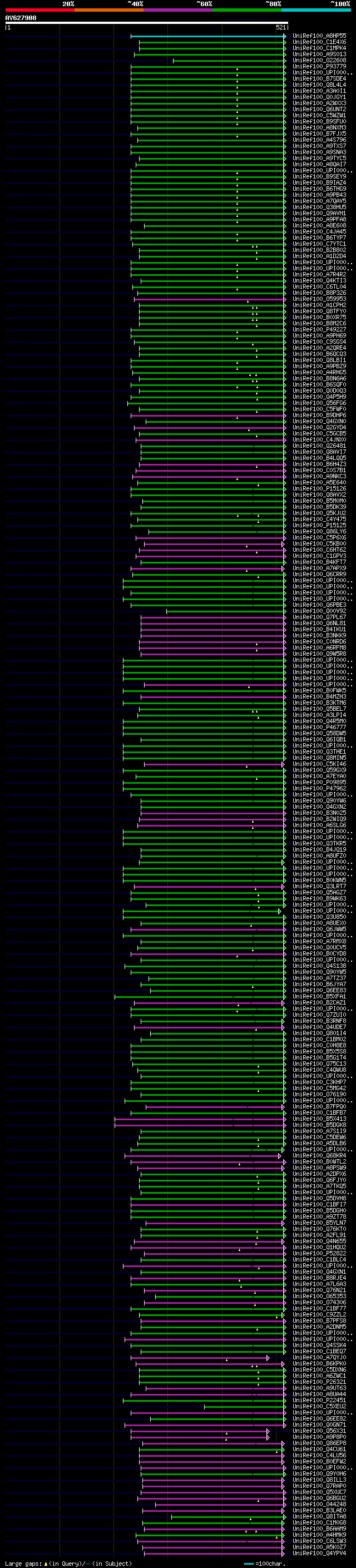356x1568 pixels.
Task: Open the UniRef100_Q5KJU2 hit
Action: (319, 513)
